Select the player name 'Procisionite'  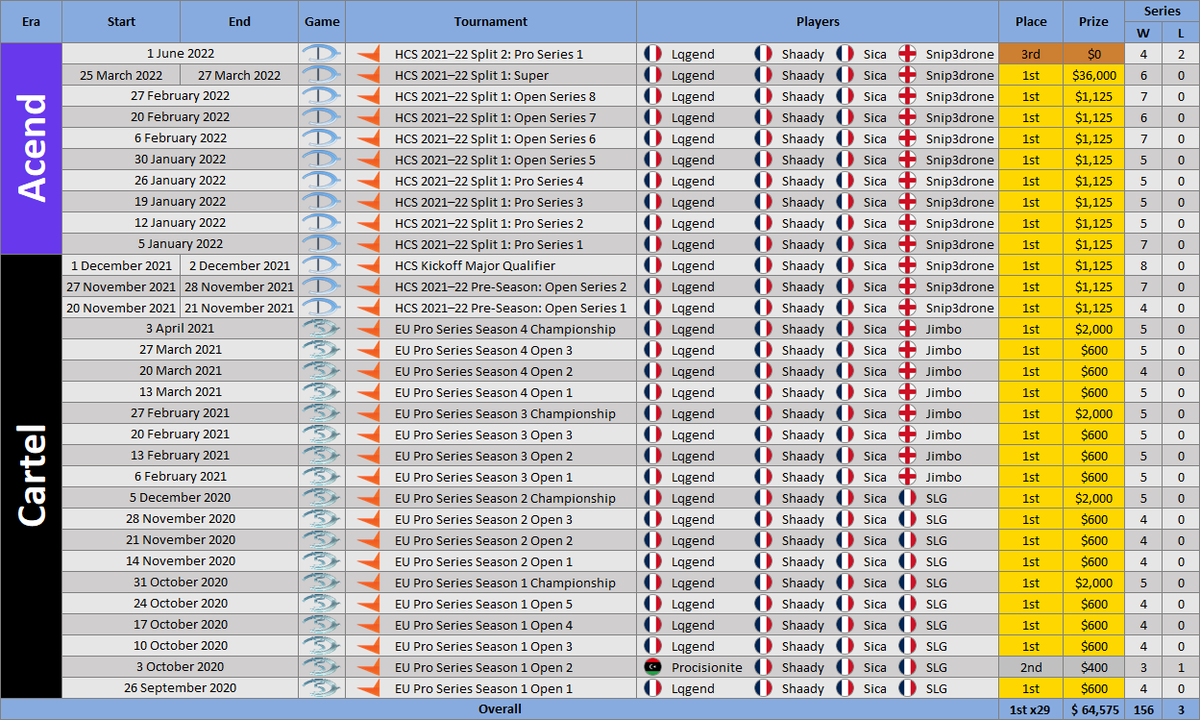point(707,667)
